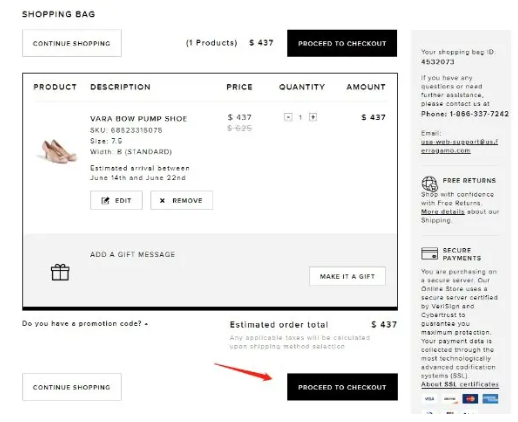Click the Mastercard payment logo
The height and width of the screenshot is (422, 518).
coord(470,399)
